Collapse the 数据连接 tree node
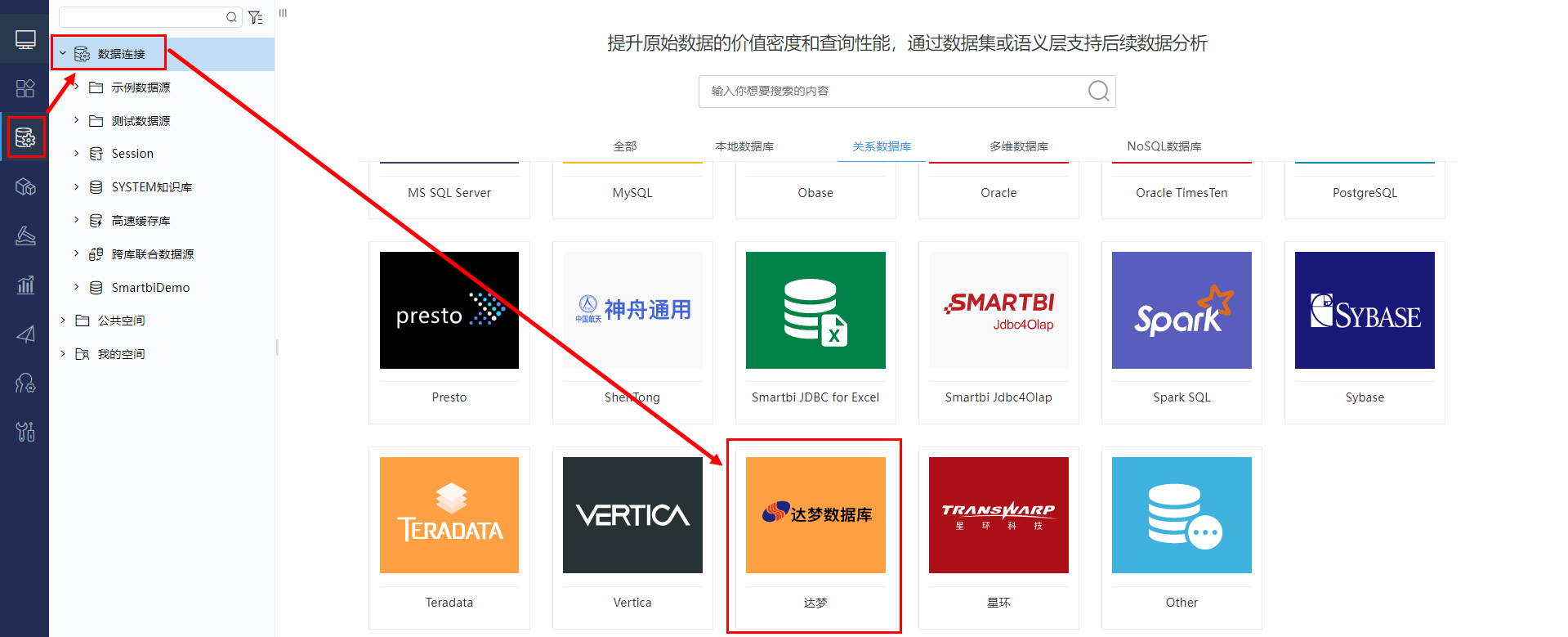The image size is (1568, 637). pyautogui.click(x=63, y=53)
